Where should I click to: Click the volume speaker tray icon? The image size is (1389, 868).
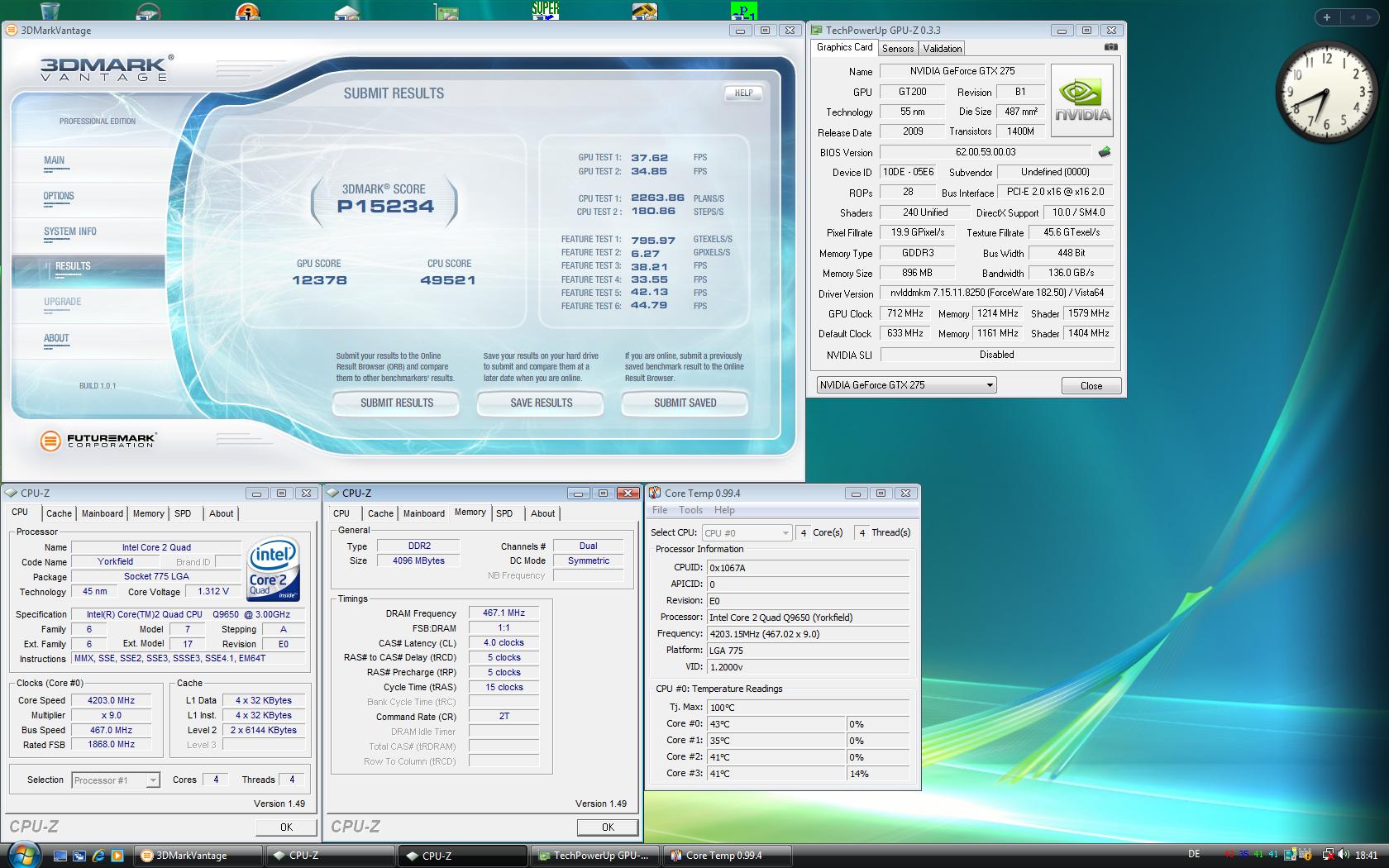pyautogui.click(x=1344, y=855)
